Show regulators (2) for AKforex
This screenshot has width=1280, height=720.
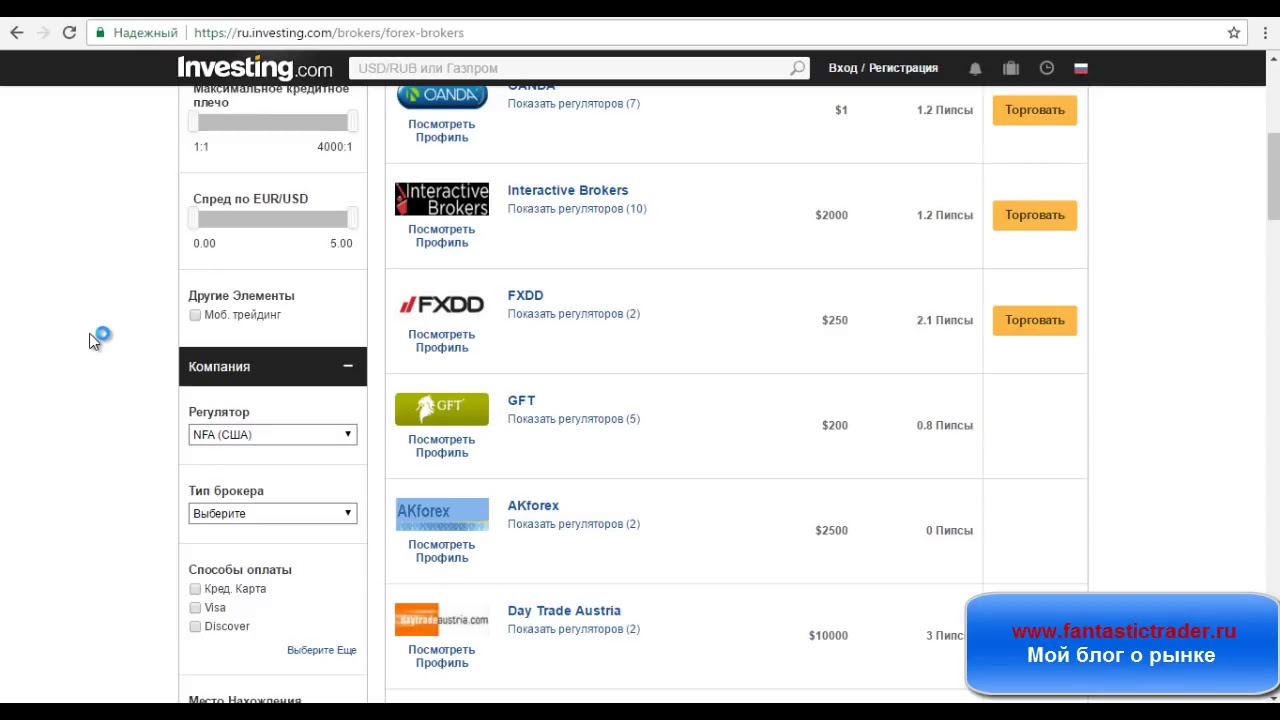tap(574, 524)
